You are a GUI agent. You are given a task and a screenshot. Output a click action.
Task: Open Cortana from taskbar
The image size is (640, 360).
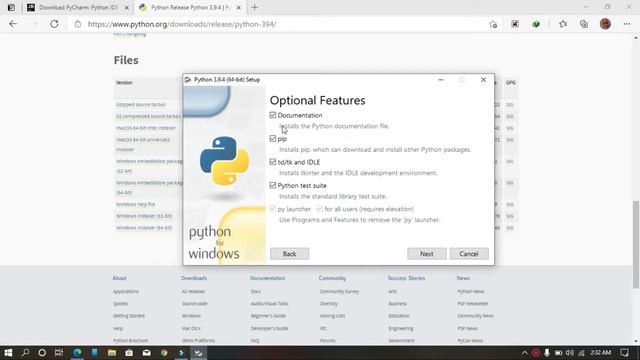42,353
